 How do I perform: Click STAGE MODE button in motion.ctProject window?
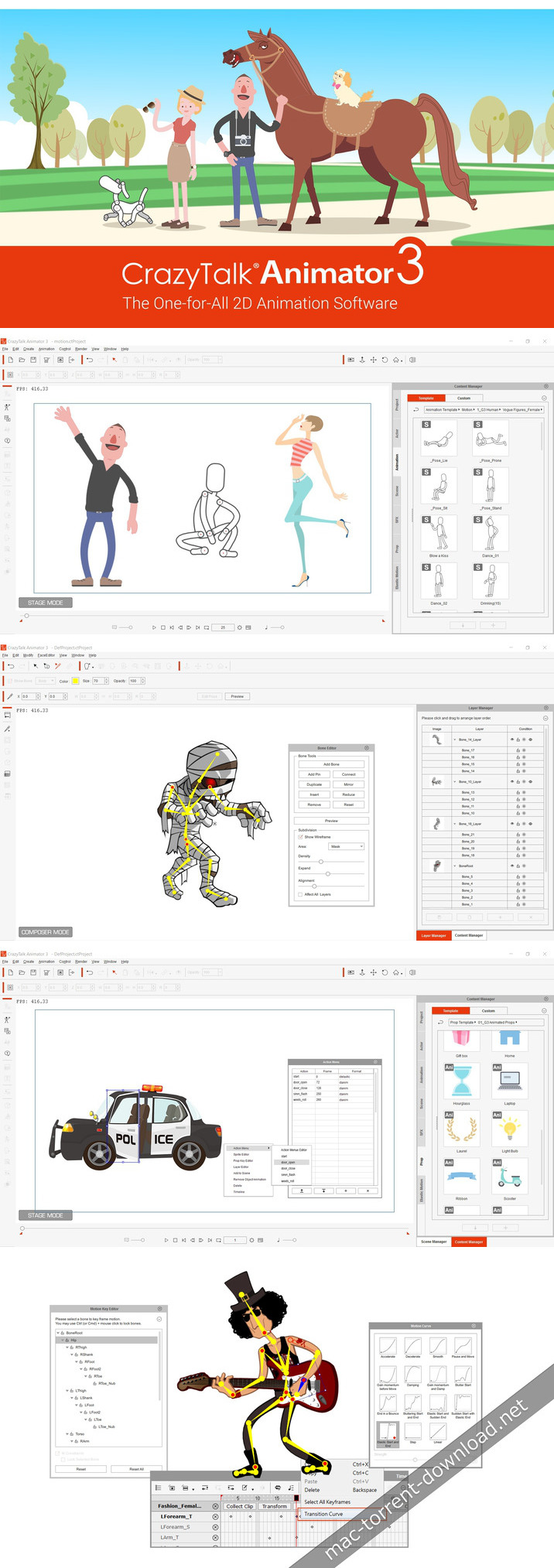click(45, 603)
